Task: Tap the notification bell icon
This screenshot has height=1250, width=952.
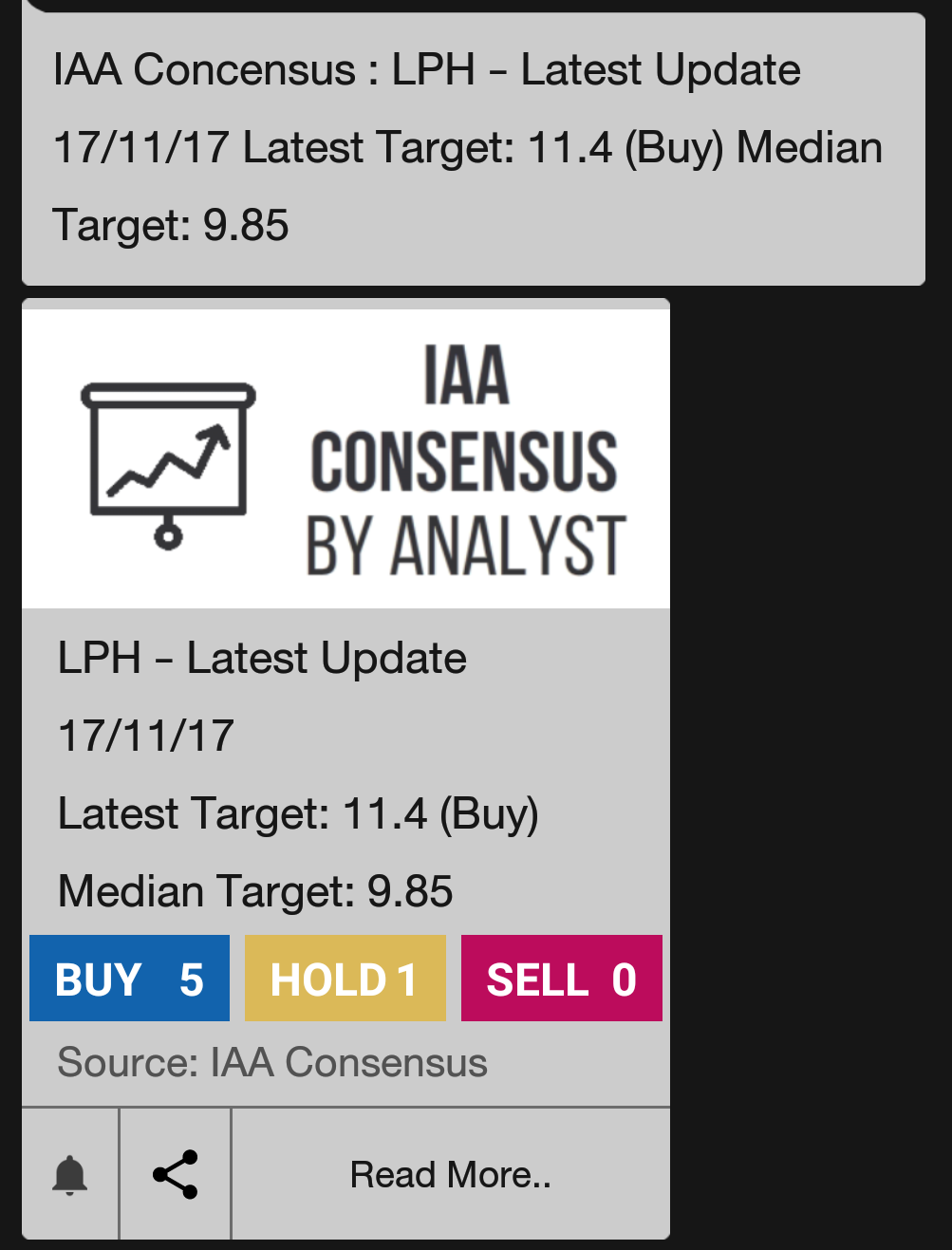Action: click(69, 1175)
